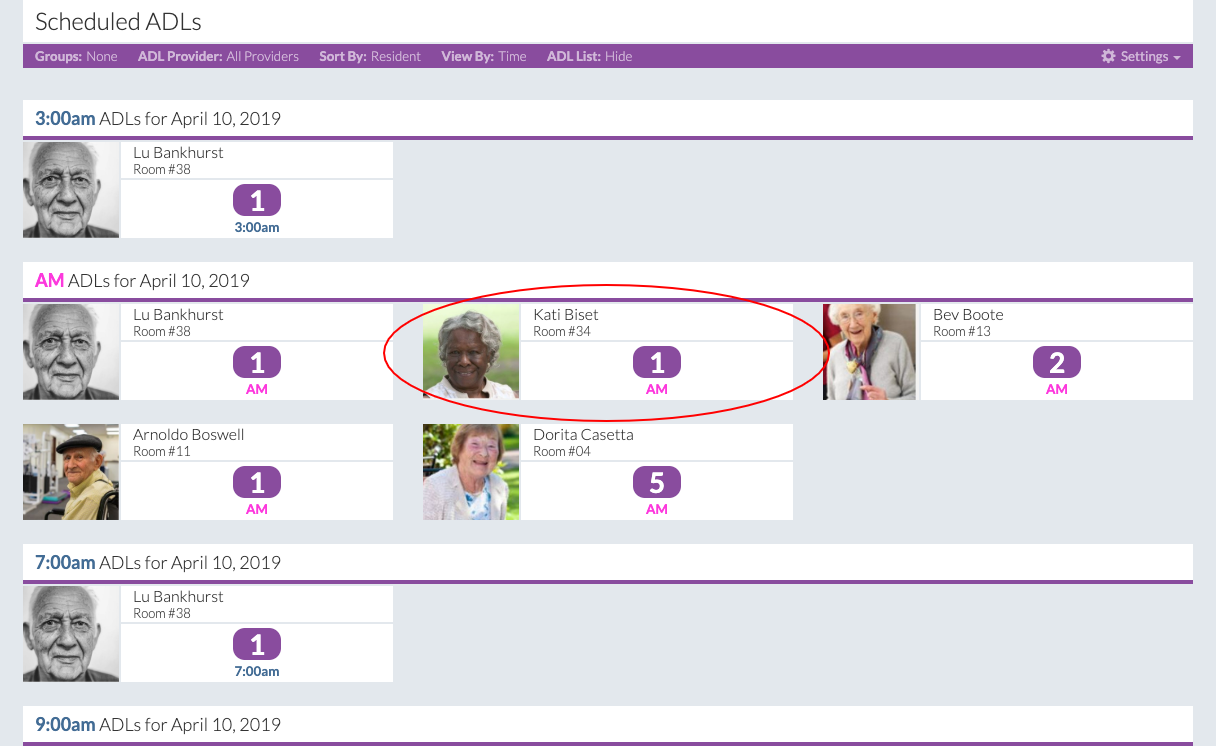Click Room #34 text under Kati Biset

pyautogui.click(x=562, y=331)
